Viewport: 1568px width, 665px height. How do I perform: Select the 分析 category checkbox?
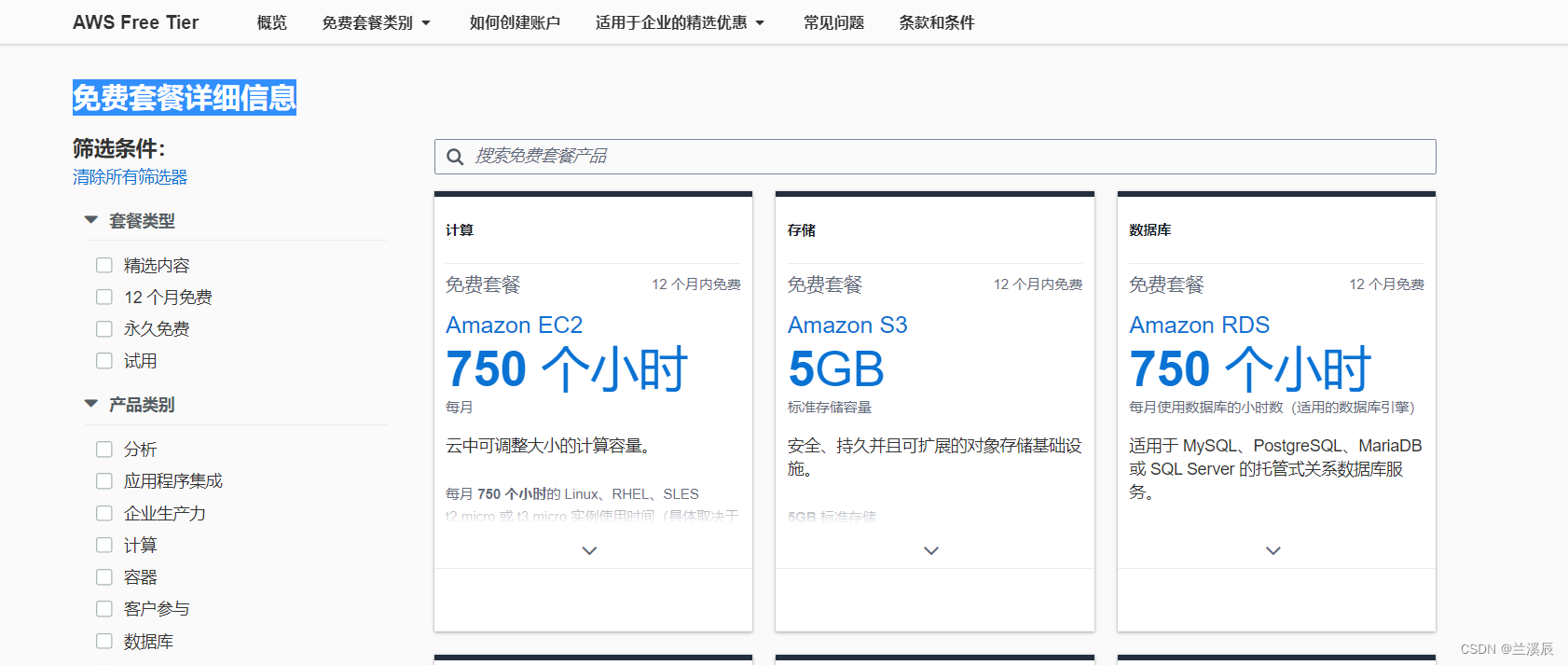coord(104,450)
